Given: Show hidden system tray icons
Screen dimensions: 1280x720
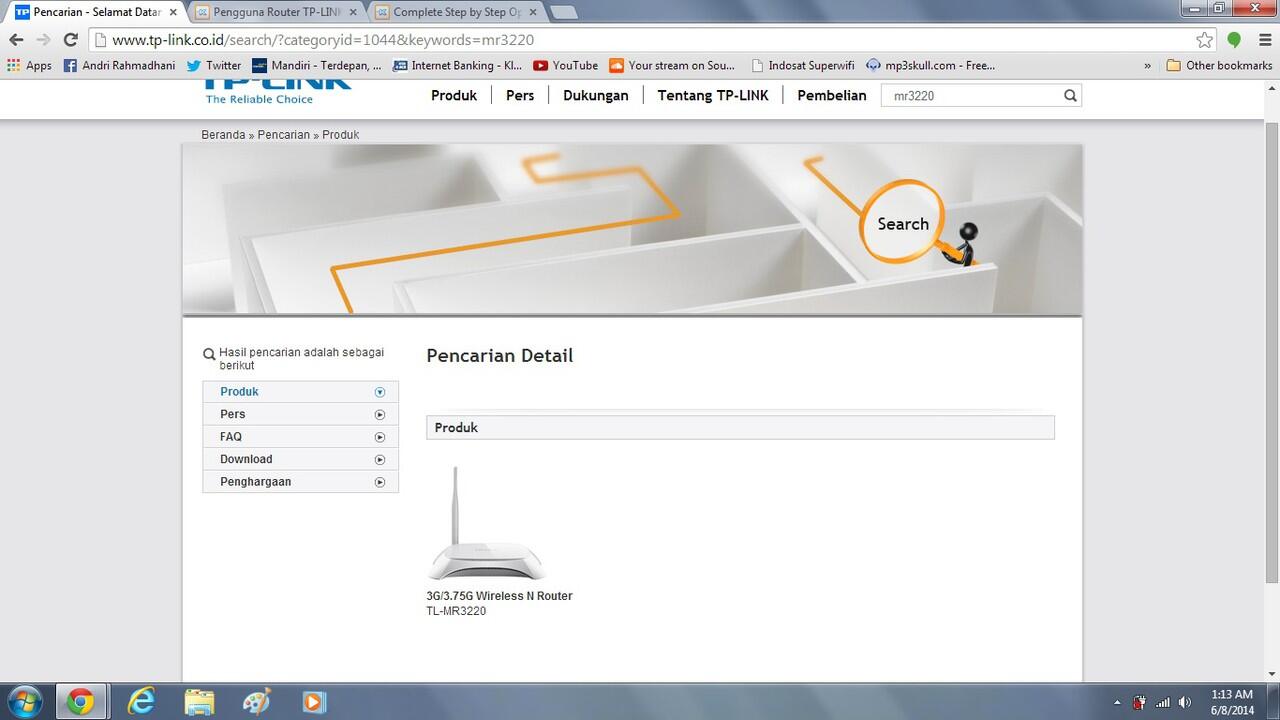Looking at the screenshot, I should (1117, 702).
